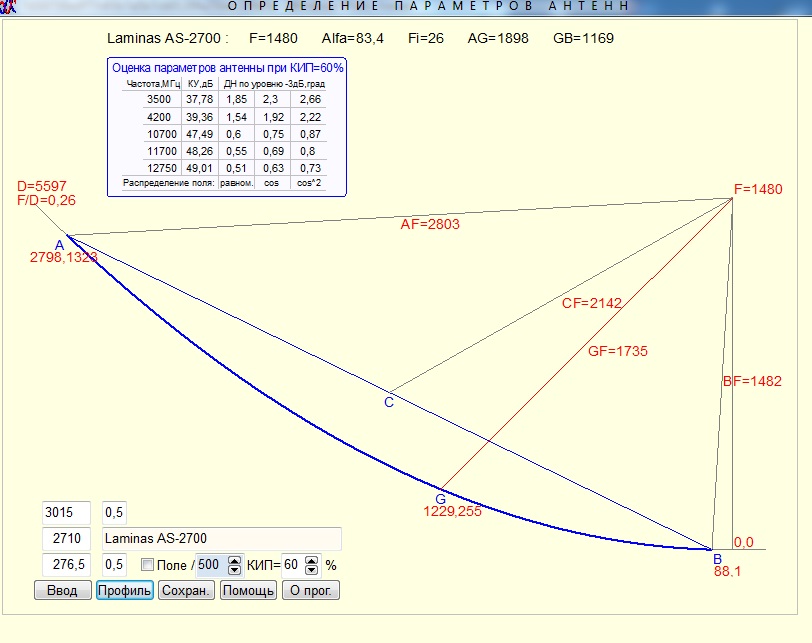
Task: Click the gain value 37,78
Action: pyautogui.click(x=199, y=99)
